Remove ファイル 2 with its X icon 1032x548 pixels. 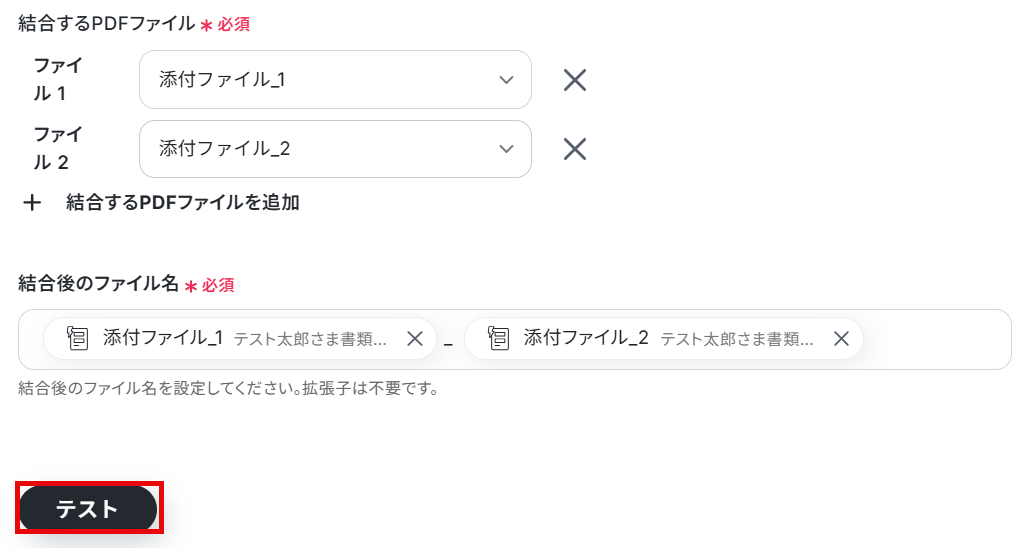[575, 149]
